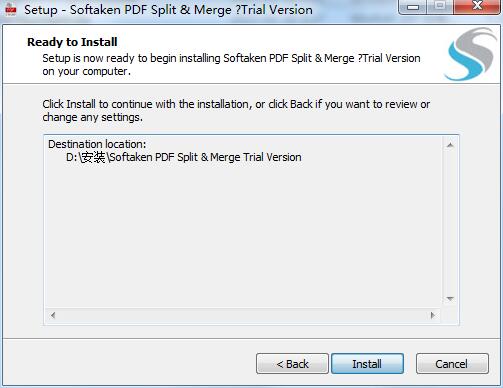Click the setup icon in title bar
The height and width of the screenshot is (388, 503).
click(x=11, y=9)
